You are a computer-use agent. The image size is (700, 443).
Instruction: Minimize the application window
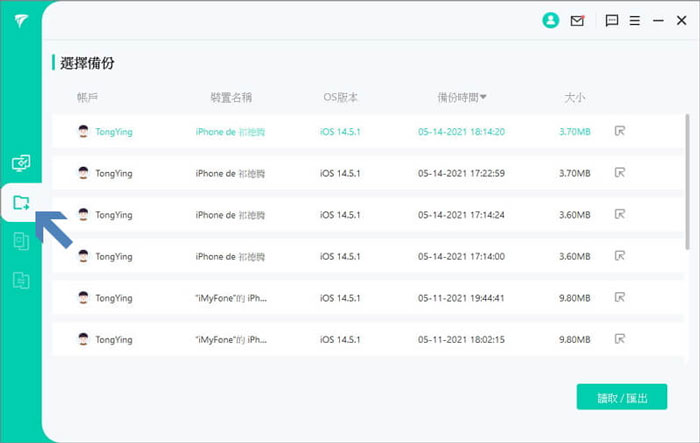point(658,21)
